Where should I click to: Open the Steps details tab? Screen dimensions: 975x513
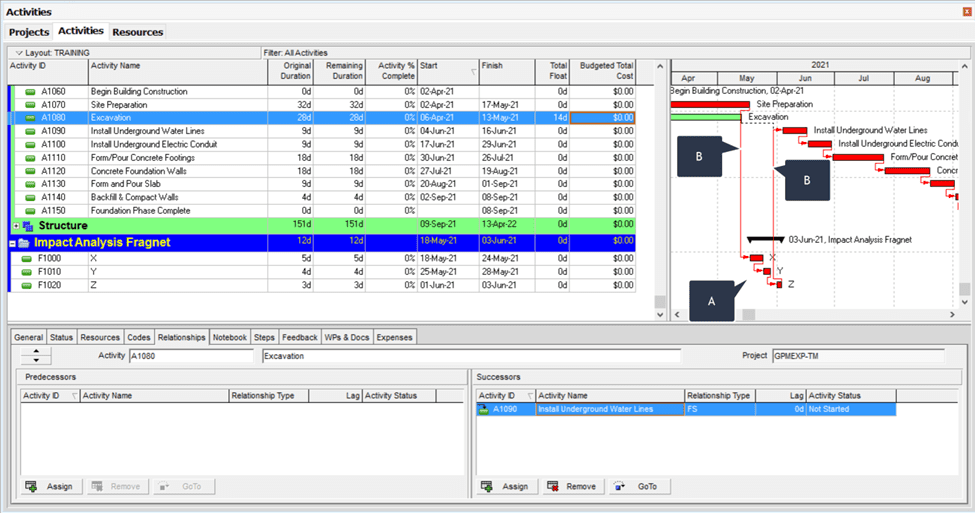(264, 337)
